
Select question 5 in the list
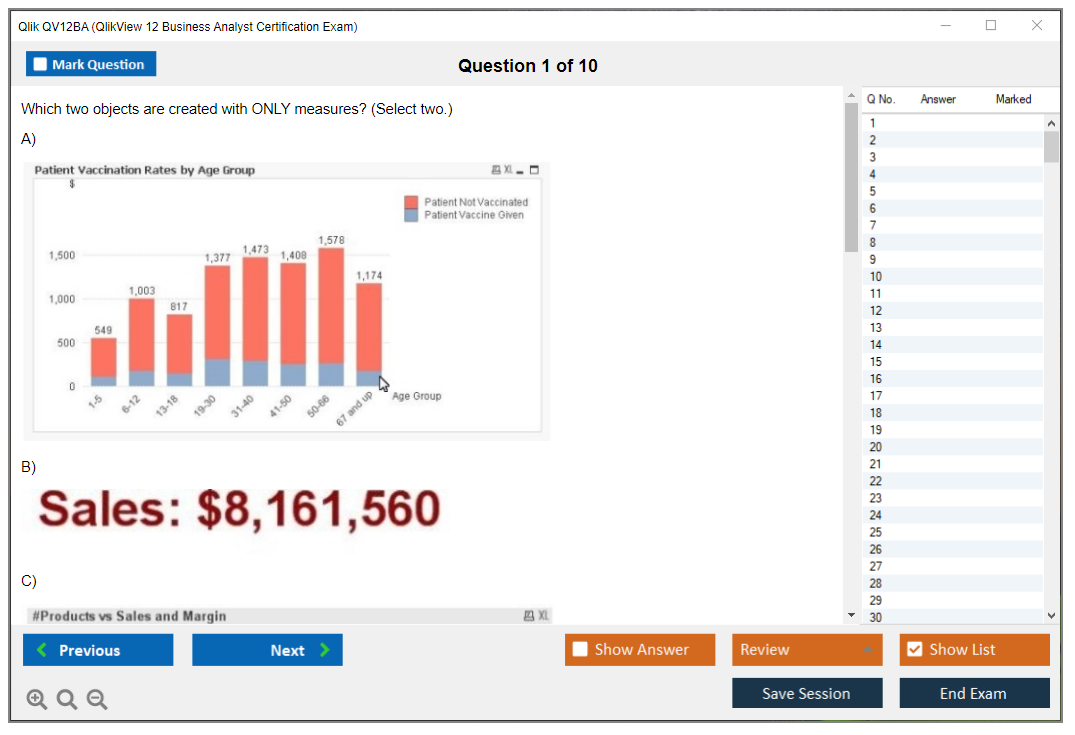tap(873, 191)
